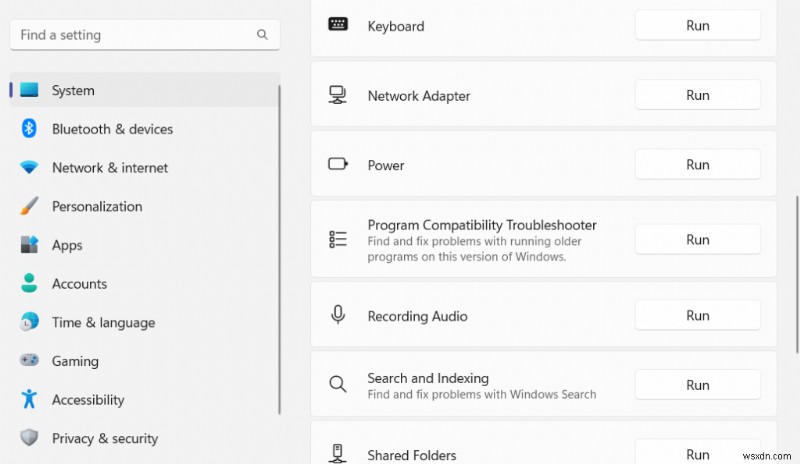Click the Network Adapter computer icon

[338, 95]
